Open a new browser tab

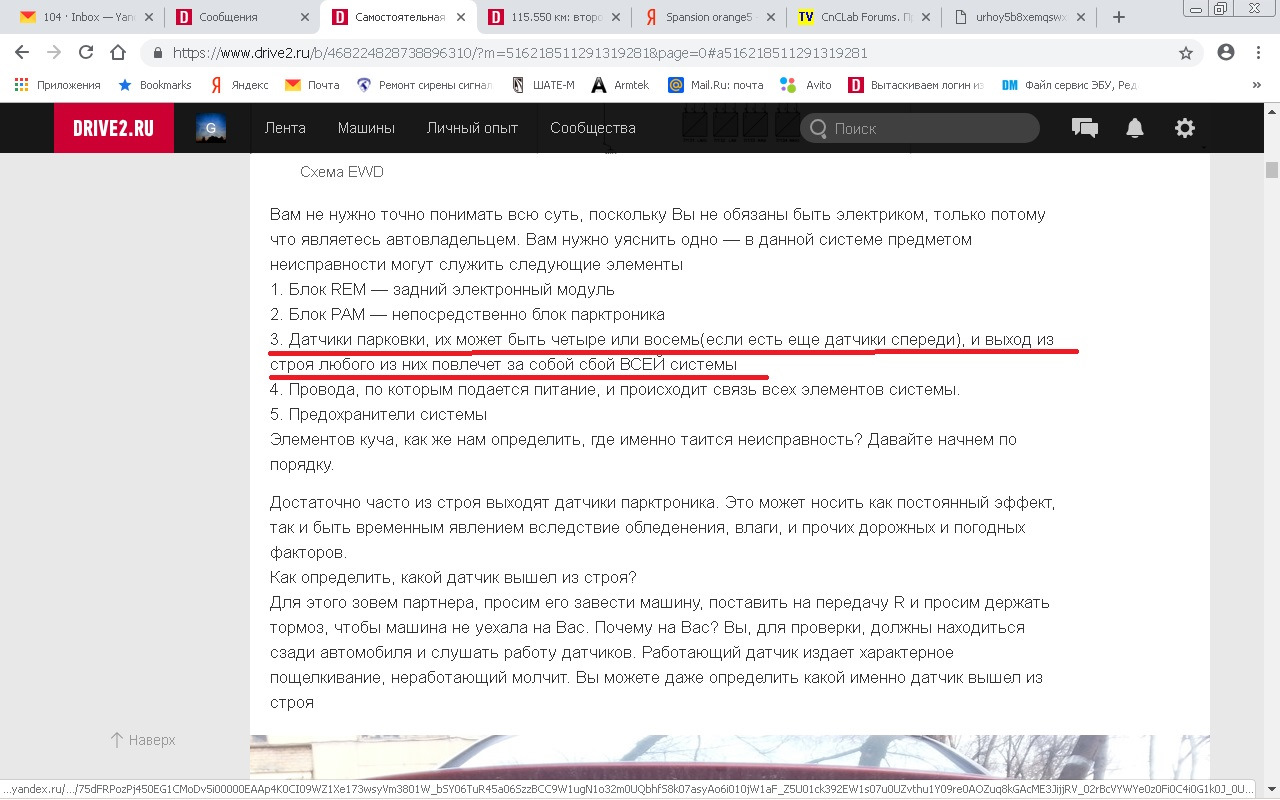coord(1118,17)
